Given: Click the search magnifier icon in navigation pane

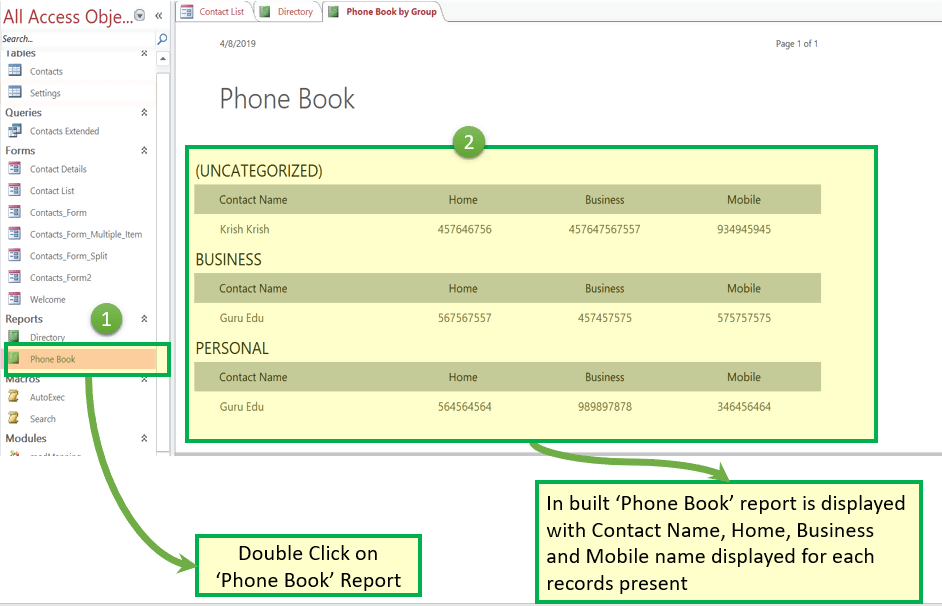Looking at the screenshot, I should pos(162,39).
